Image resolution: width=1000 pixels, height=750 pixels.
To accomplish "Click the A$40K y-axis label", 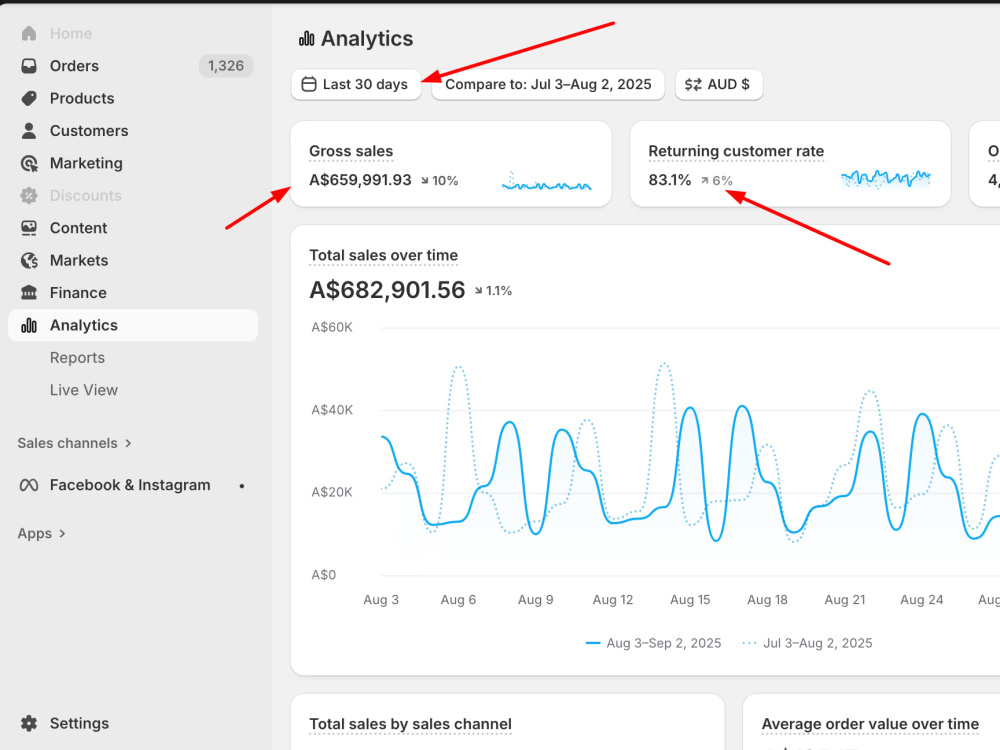I will pyautogui.click(x=332, y=410).
